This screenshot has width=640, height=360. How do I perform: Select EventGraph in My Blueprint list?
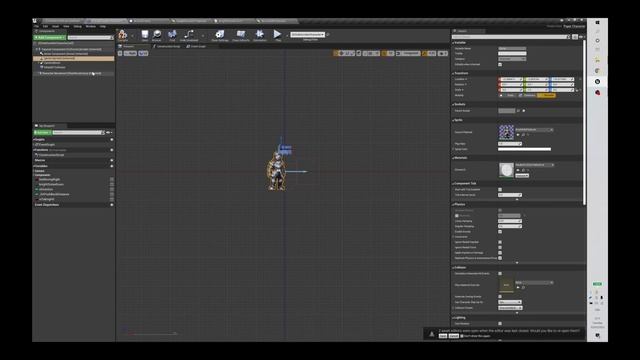click(x=46, y=144)
